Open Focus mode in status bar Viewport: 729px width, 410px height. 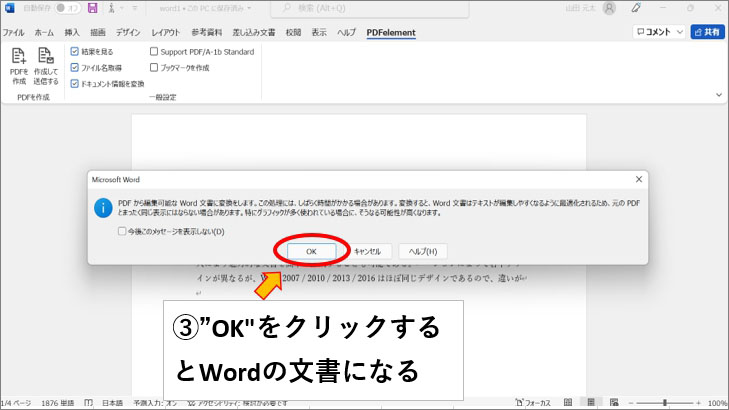coord(533,403)
